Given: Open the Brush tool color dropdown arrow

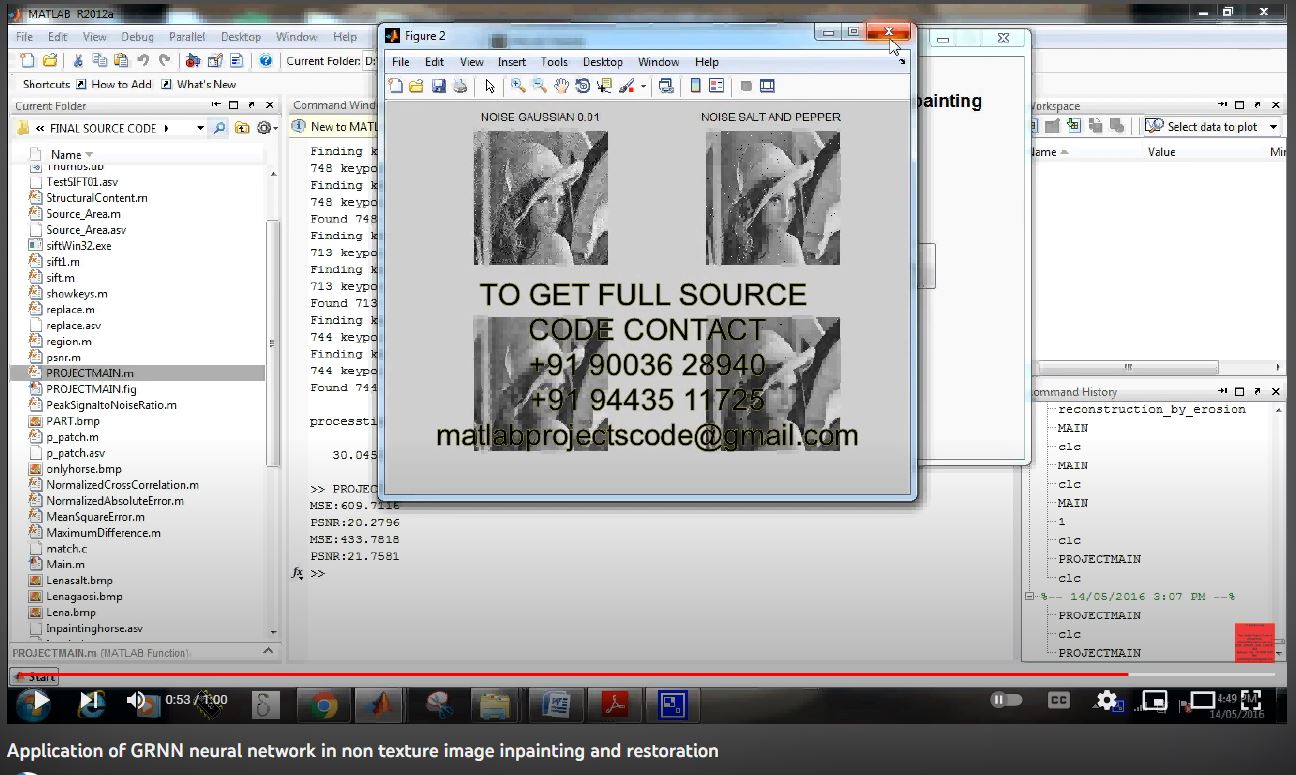Looking at the screenshot, I should [x=644, y=87].
